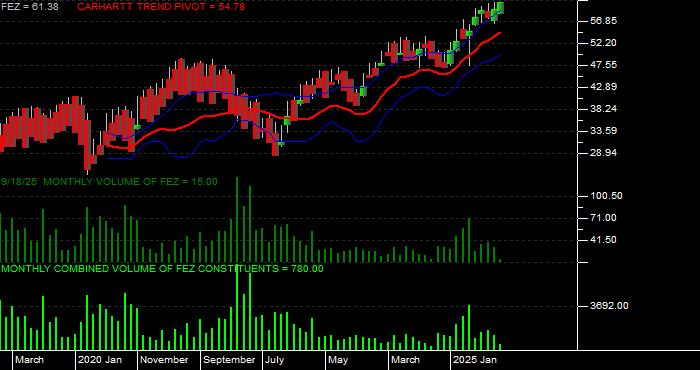Select the MONTHLY COMBINED VOLUME OF FEZ CONSTITUENTS label
Screen dimensions: 700x370
coord(162,269)
